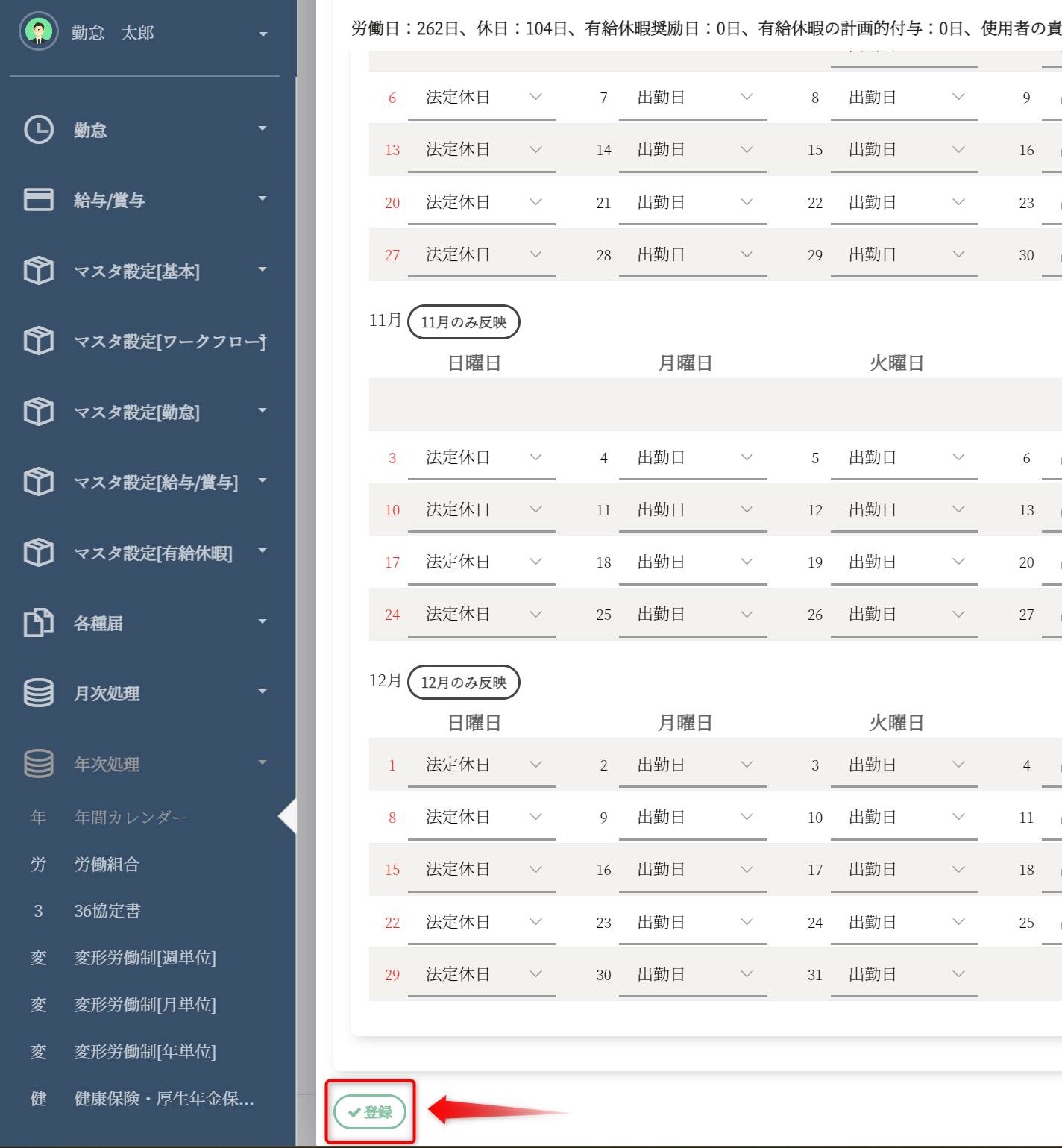Click the 11月のみ反映 button
1062x1148 pixels.
click(x=463, y=322)
